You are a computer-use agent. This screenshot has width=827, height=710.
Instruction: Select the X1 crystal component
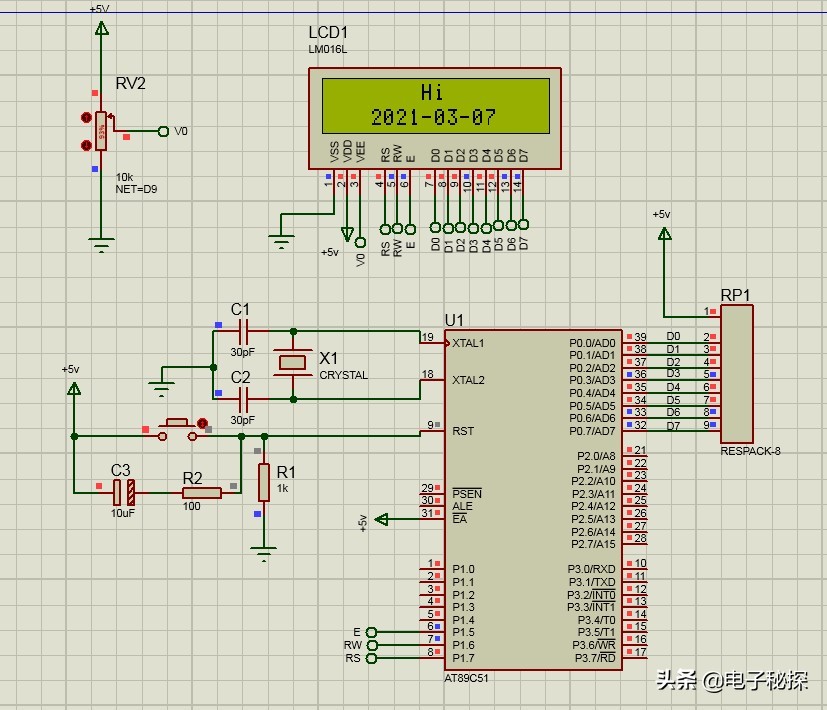click(293, 361)
